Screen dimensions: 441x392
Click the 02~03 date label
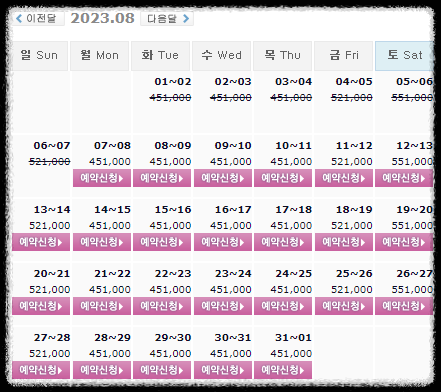click(x=233, y=81)
